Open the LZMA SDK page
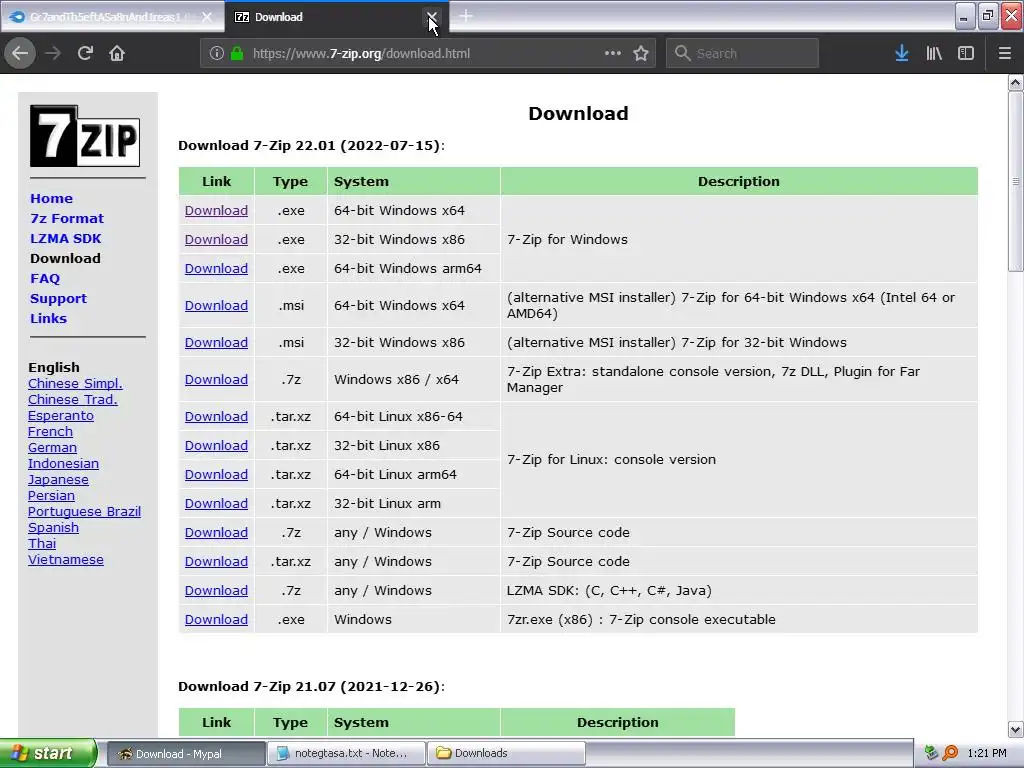 coord(65,238)
